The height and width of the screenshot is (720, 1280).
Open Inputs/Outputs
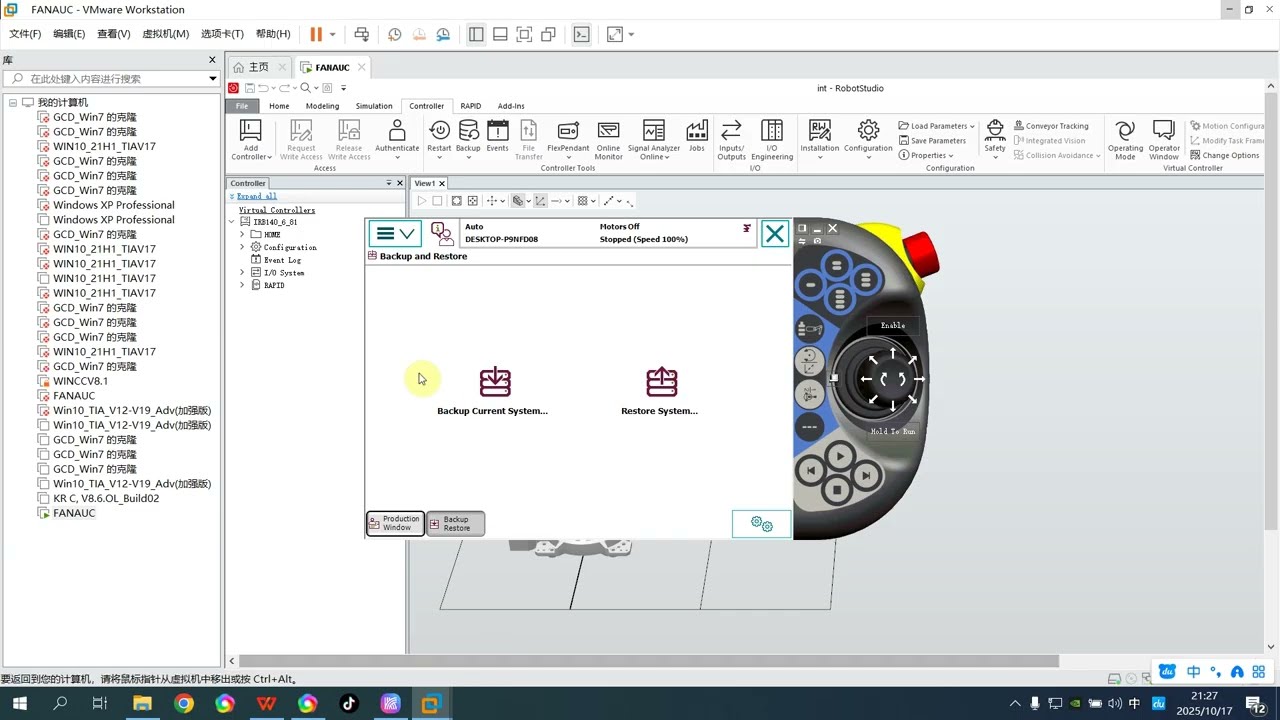coord(731,139)
